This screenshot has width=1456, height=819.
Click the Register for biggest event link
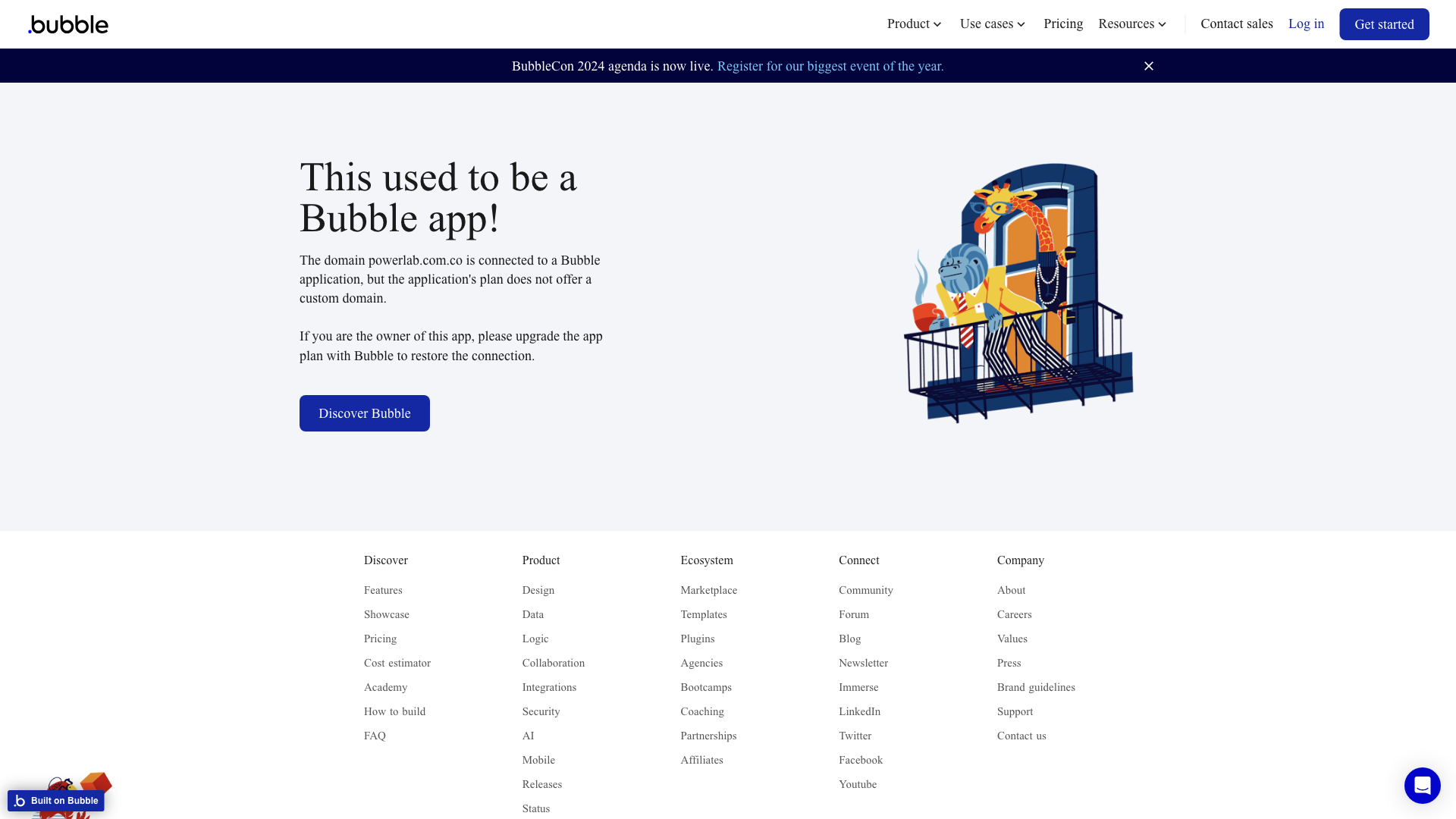[830, 66]
